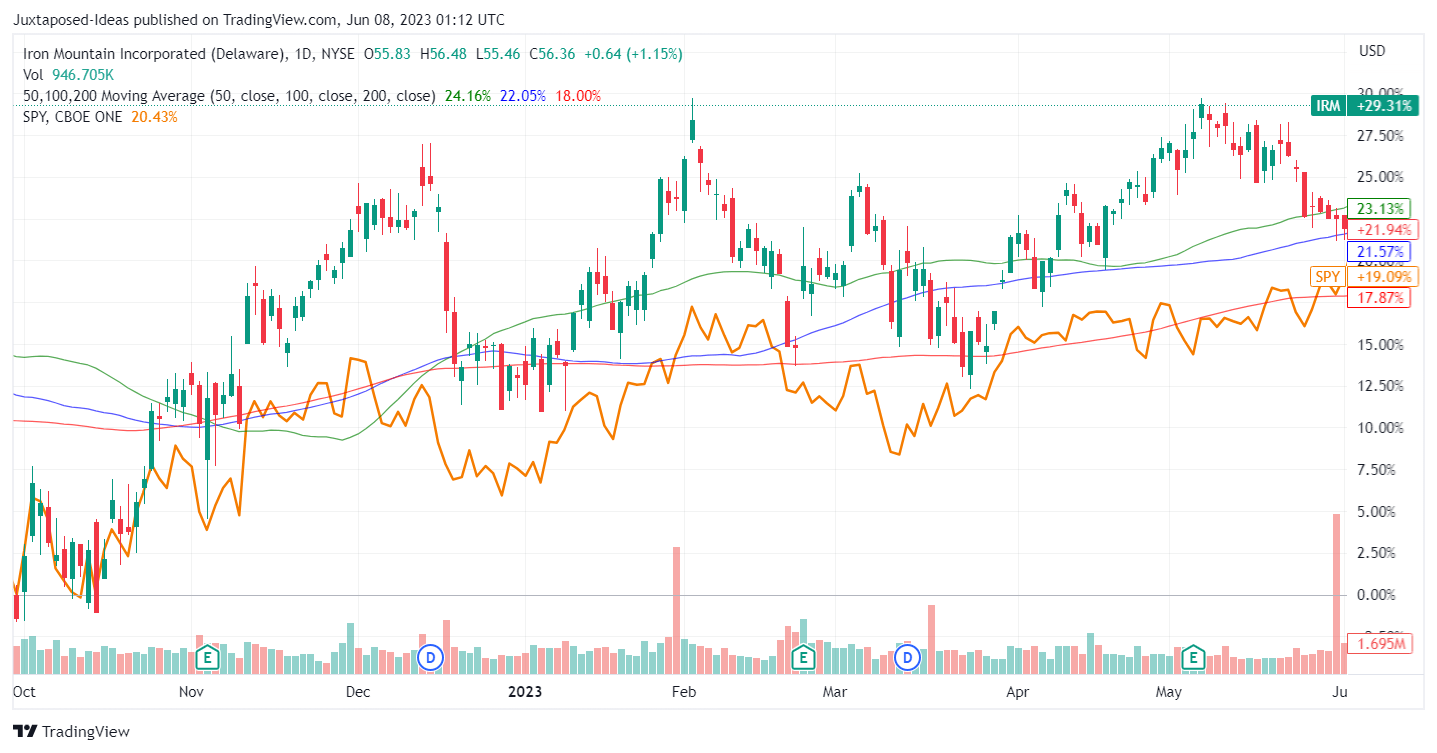Click the TradingView logo at bottom
This screenshot has height=753, width=1437.
click(72, 731)
